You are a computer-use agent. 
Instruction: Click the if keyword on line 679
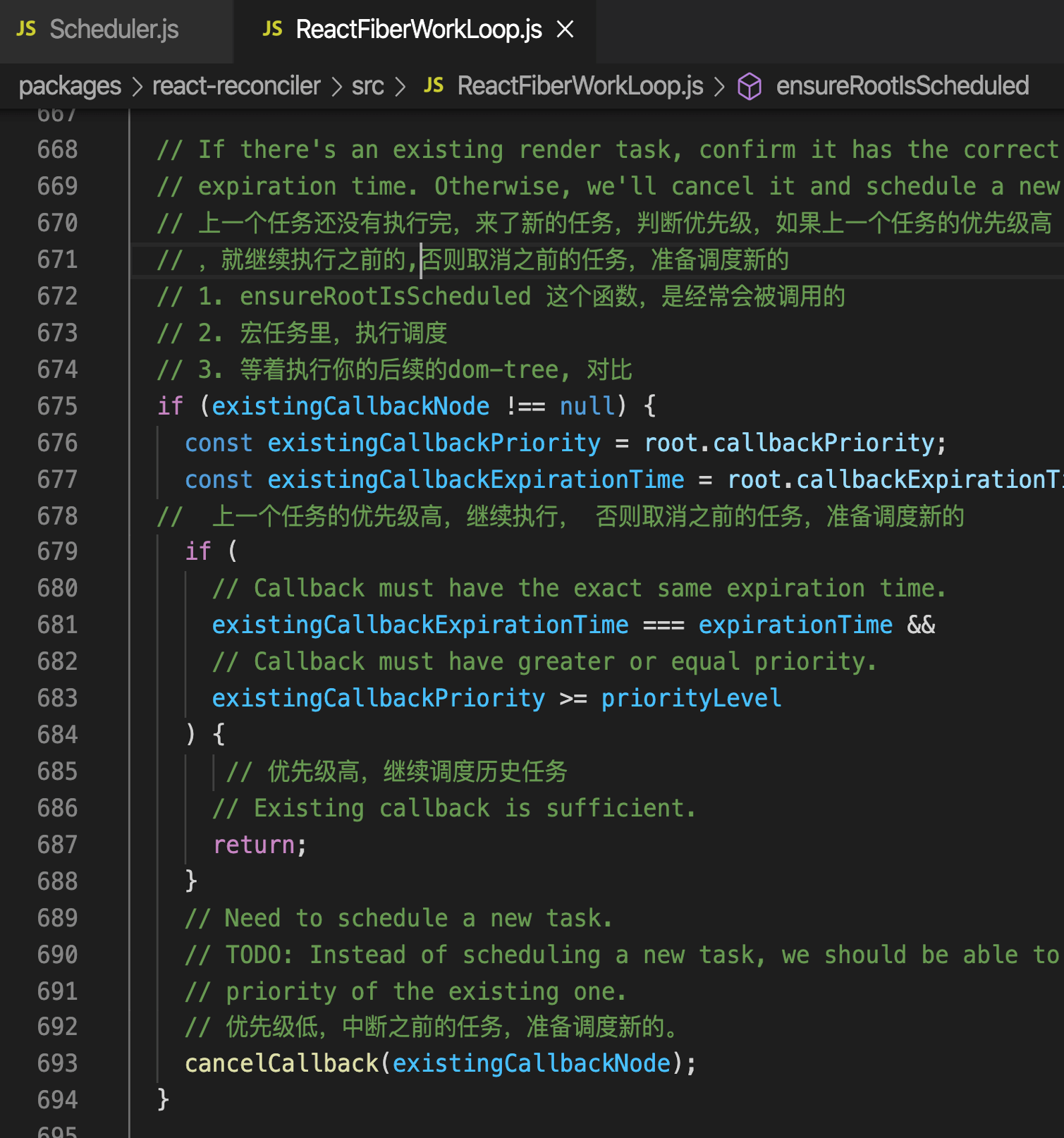(198, 551)
